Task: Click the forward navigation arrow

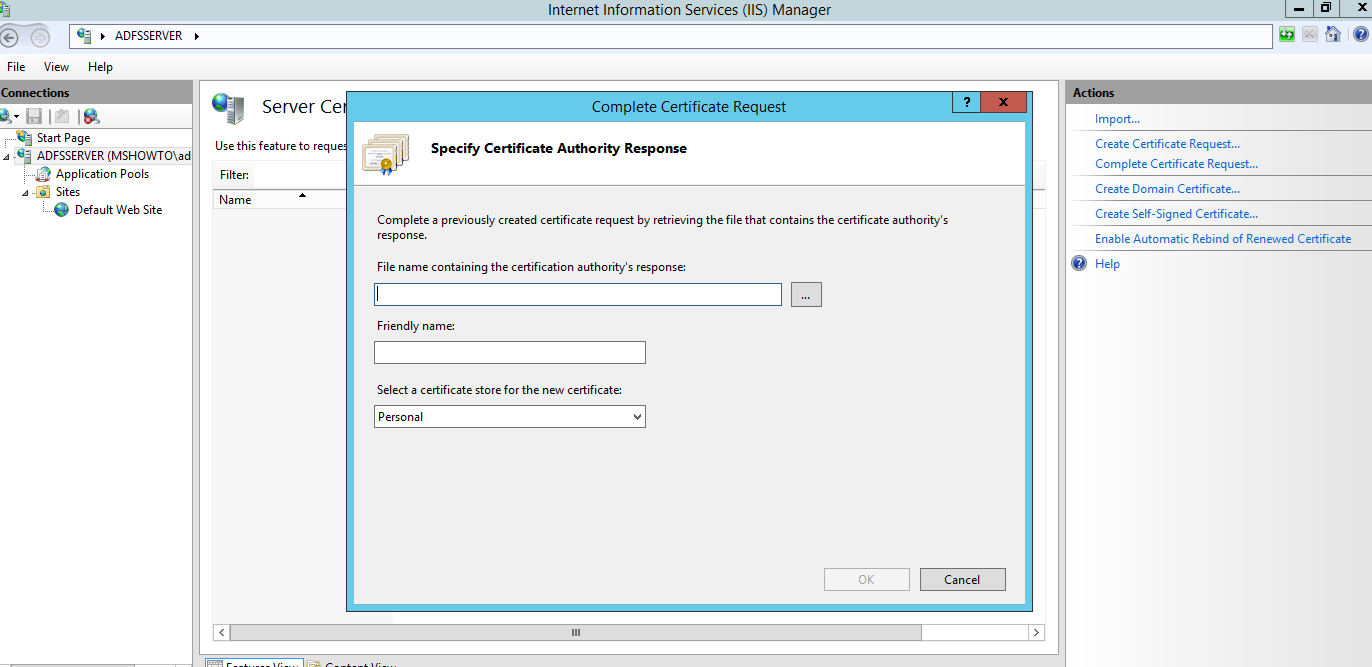Action: pos(40,37)
